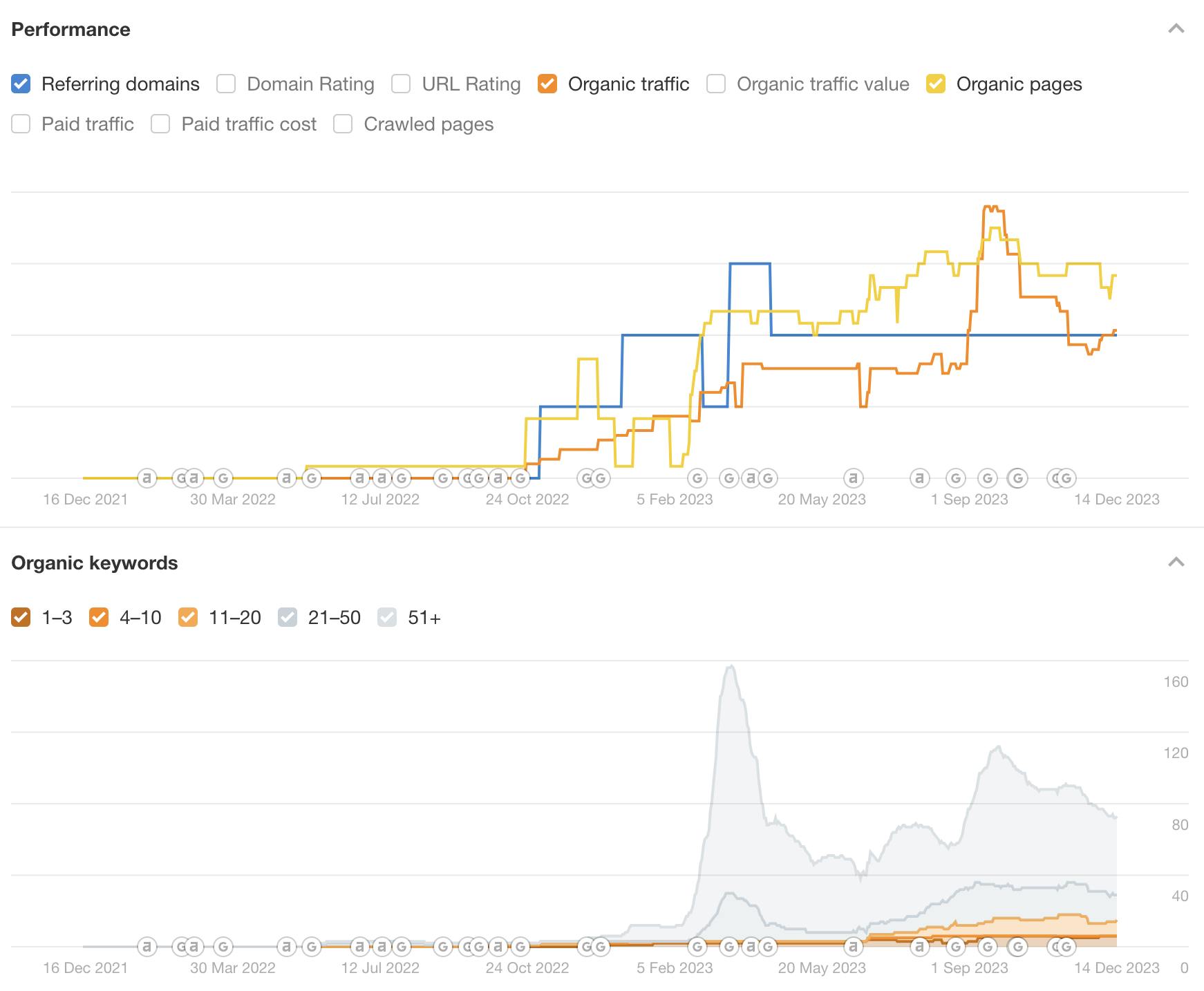
Task: Open first 'a' marker in Organic keywords chart
Action: 147,946
